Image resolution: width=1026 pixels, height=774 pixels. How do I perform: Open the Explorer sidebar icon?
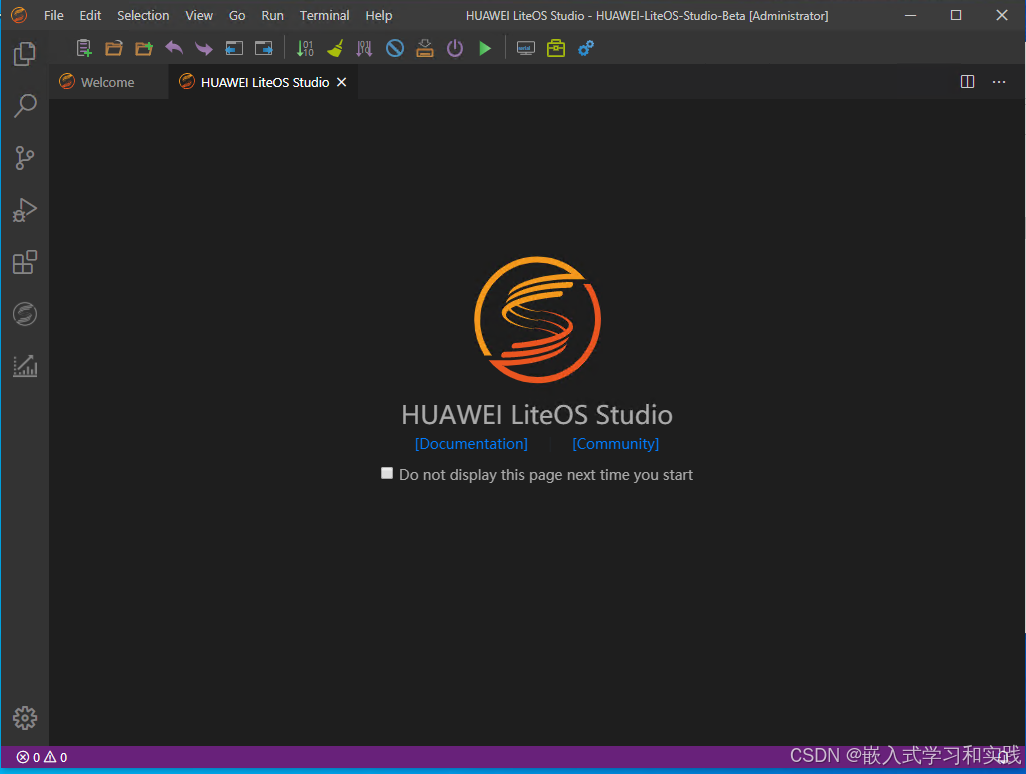(25, 54)
